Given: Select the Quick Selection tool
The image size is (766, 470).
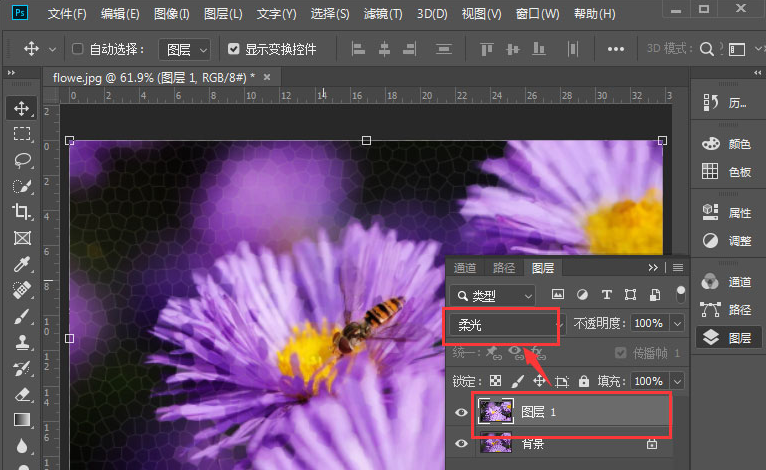Looking at the screenshot, I should 21,186.
